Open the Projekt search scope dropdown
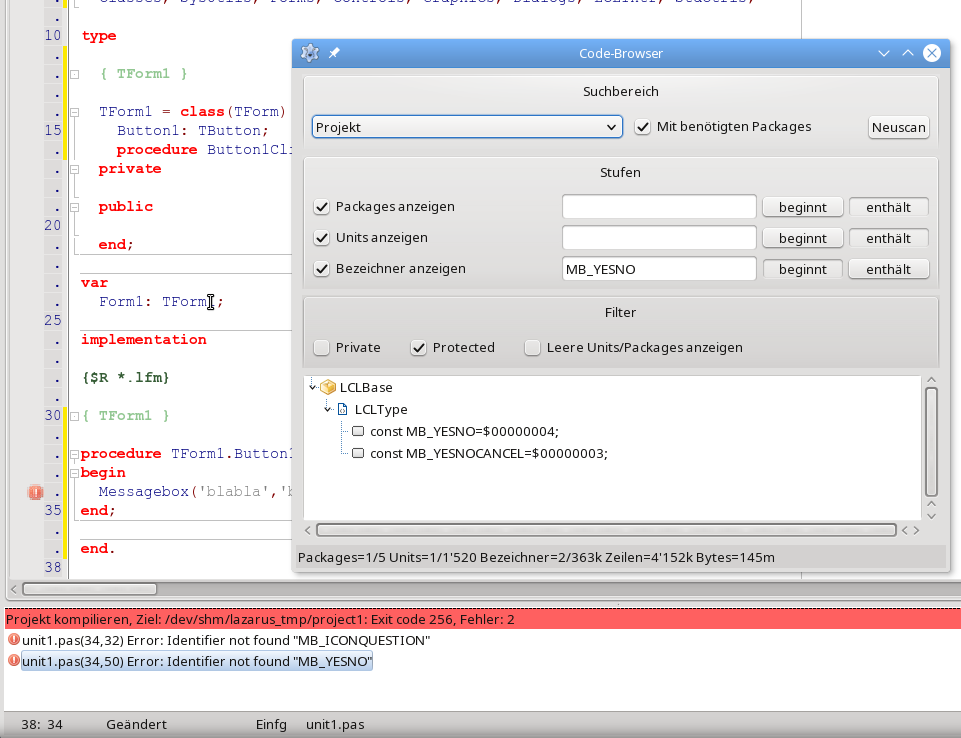This screenshot has width=961, height=738. (x=467, y=127)
